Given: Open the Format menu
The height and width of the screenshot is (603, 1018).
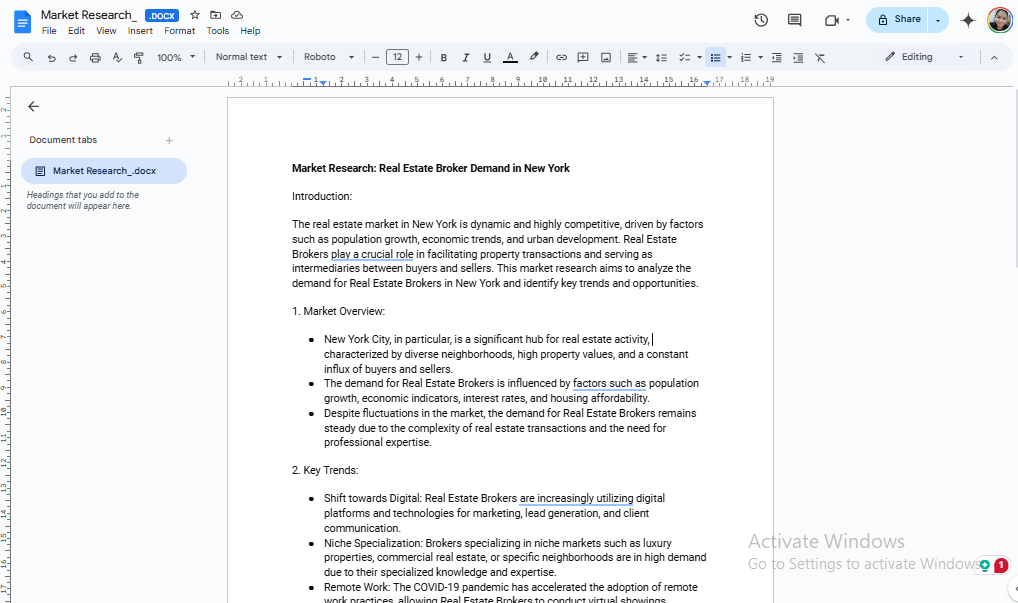Looking at the screenshot, I should pyautogui.click(x=179, y=31).
